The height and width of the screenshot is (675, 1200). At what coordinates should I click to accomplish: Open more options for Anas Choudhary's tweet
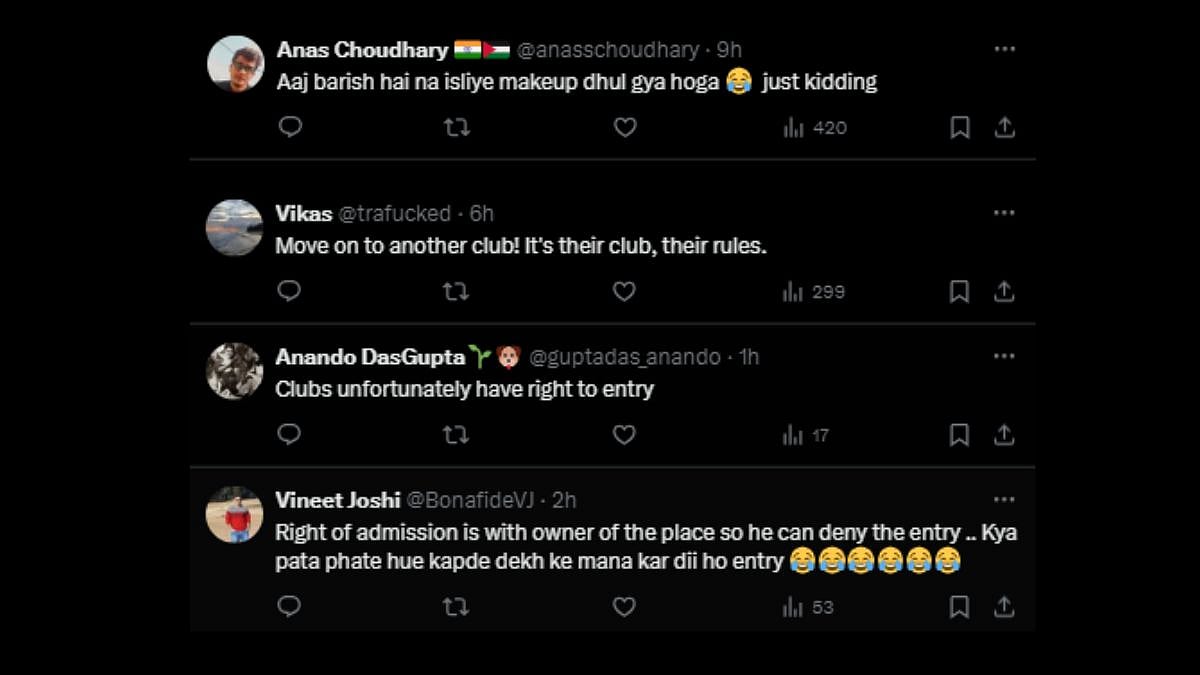pos(1004,49)
